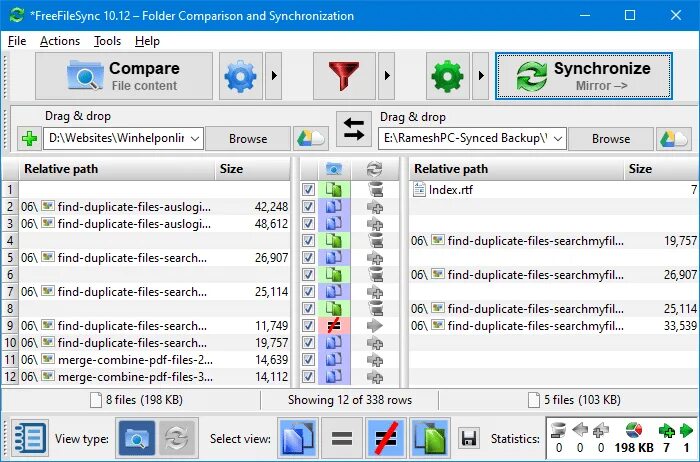The width and height of the screenshot is (700, 462).
Task: Click statistics data pie chart icon
Action: coord(633,430)
